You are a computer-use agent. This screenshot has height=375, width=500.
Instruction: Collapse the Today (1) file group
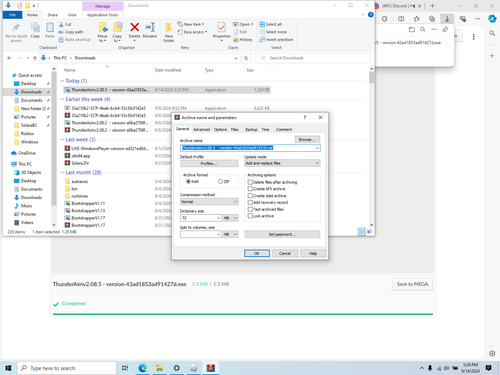62,81
